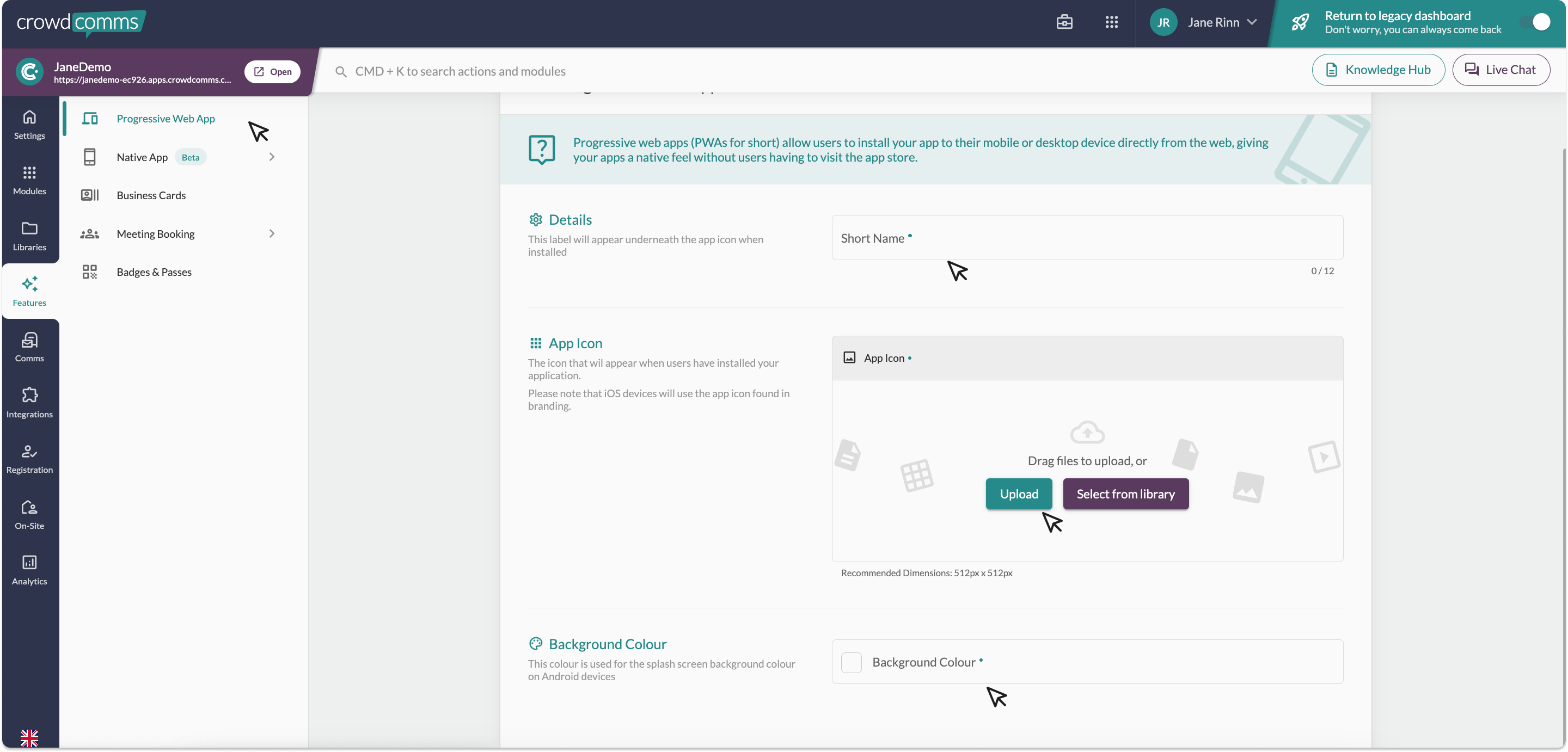Pick a Background Colour swatch
The image size is (1568, 752).
(851, 662)
